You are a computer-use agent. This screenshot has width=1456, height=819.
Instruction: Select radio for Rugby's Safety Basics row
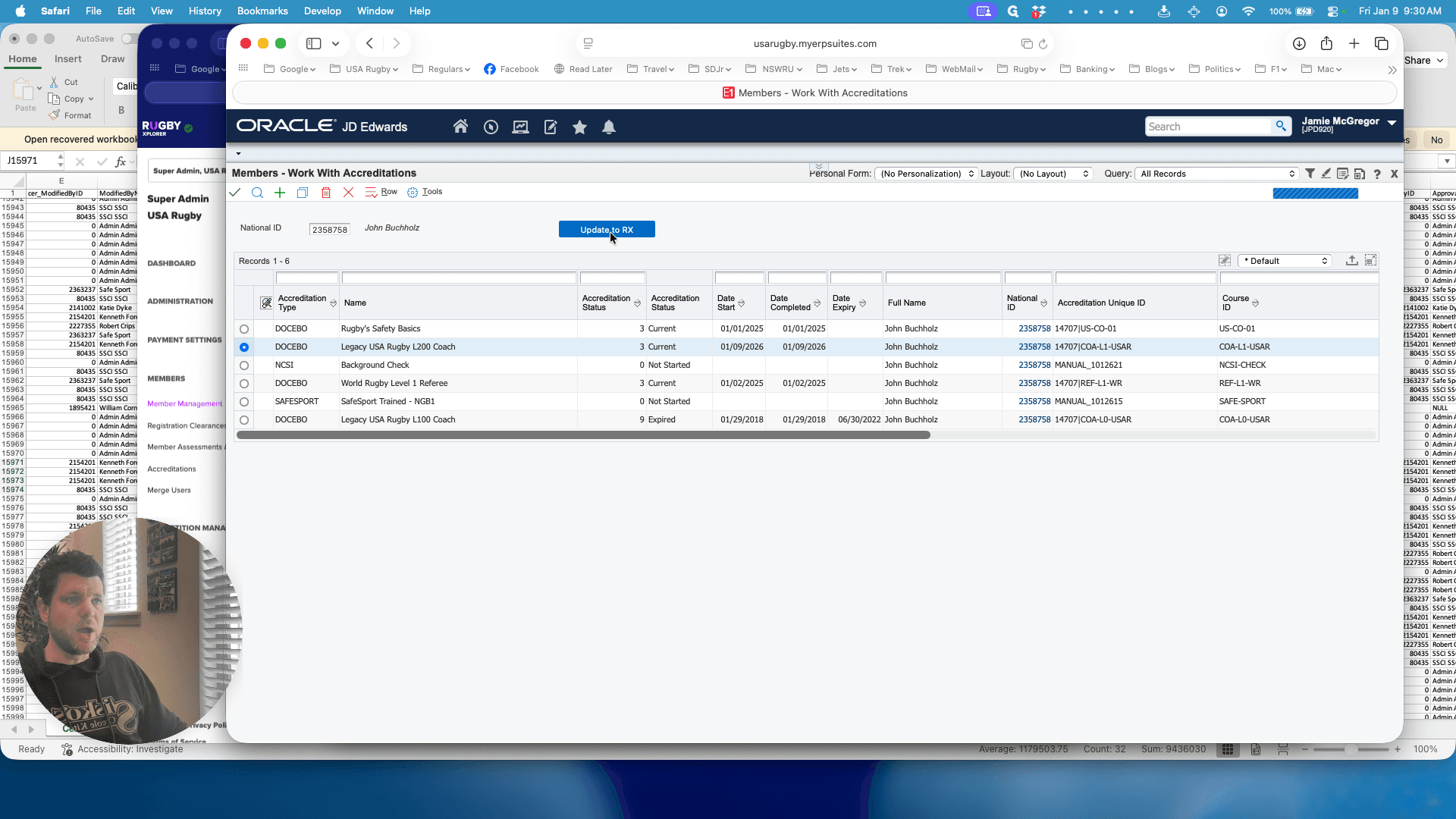coord(244,329)
